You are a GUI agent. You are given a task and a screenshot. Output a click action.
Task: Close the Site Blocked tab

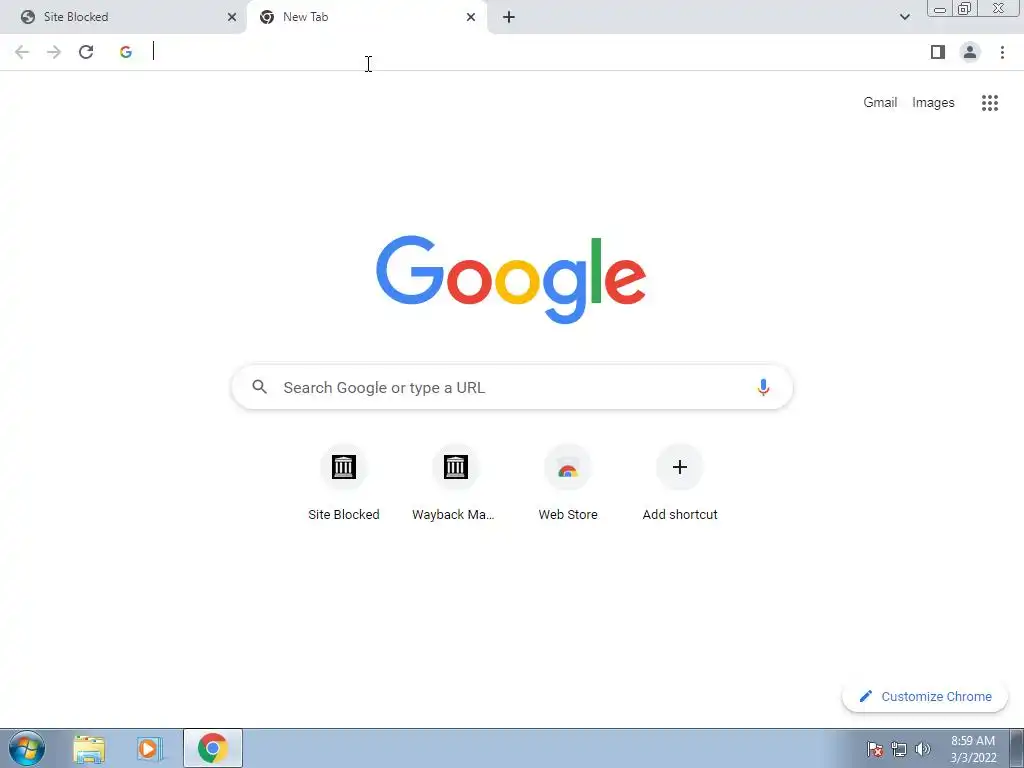(x=232, y=17)
